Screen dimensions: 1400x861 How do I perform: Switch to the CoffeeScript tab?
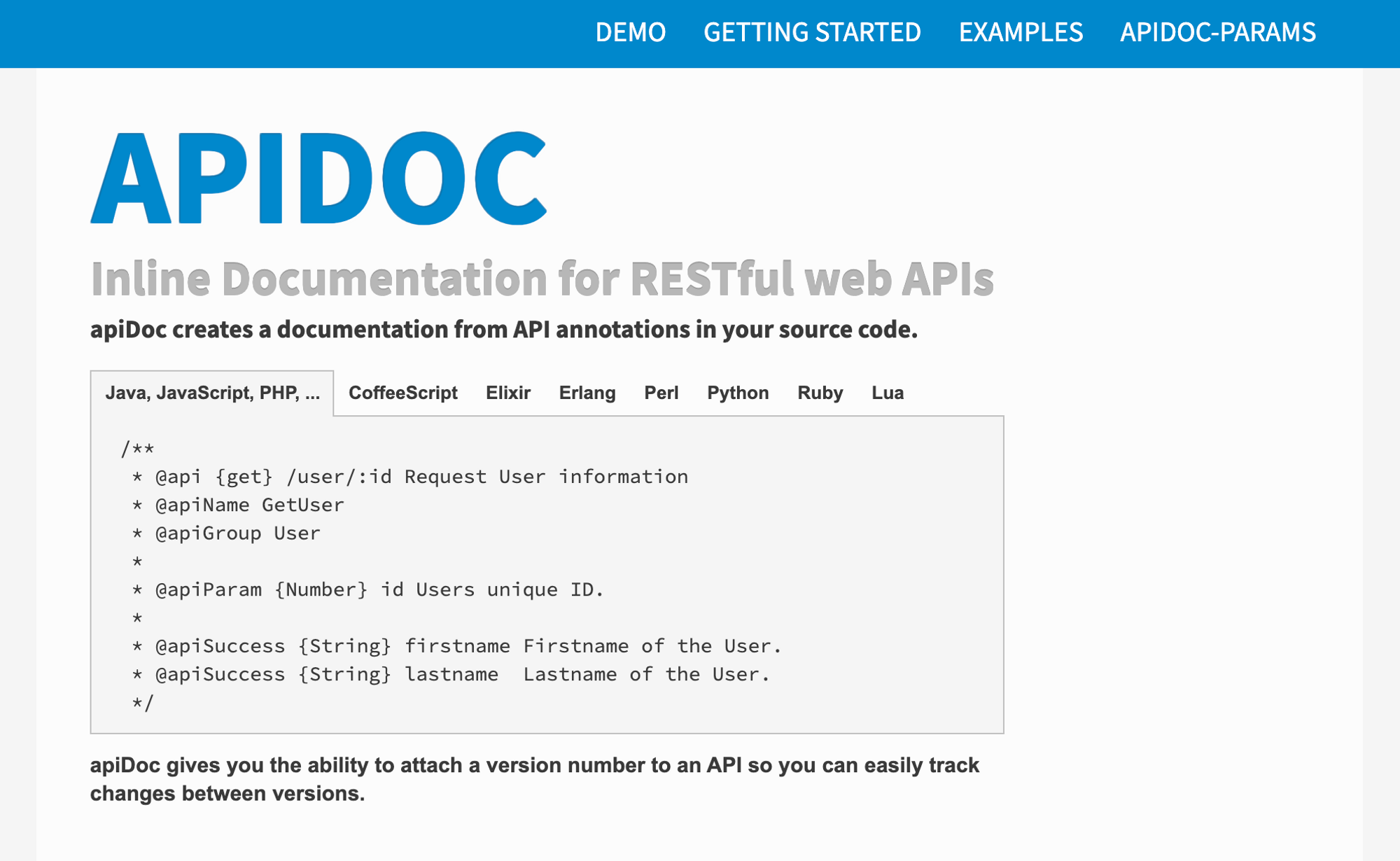(402, 393)
